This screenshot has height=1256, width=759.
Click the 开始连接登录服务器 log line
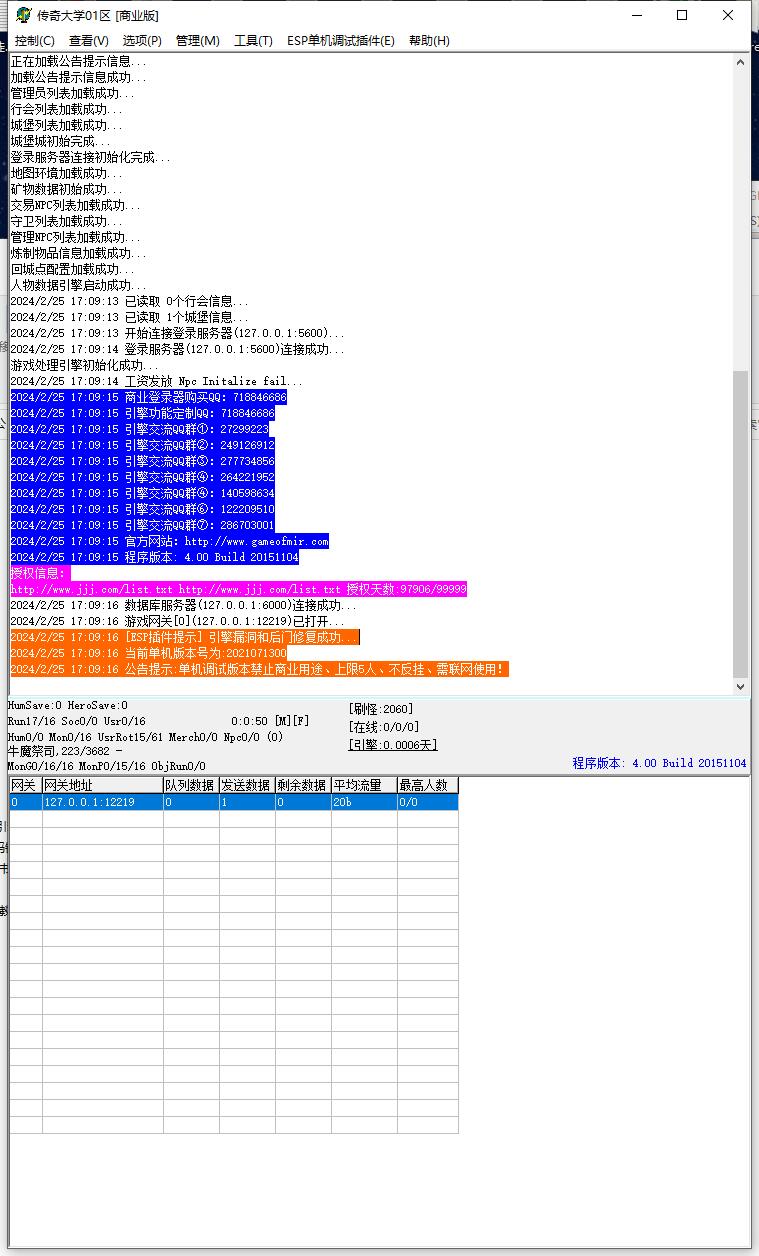pyautogui.click(x=177, y=333)
